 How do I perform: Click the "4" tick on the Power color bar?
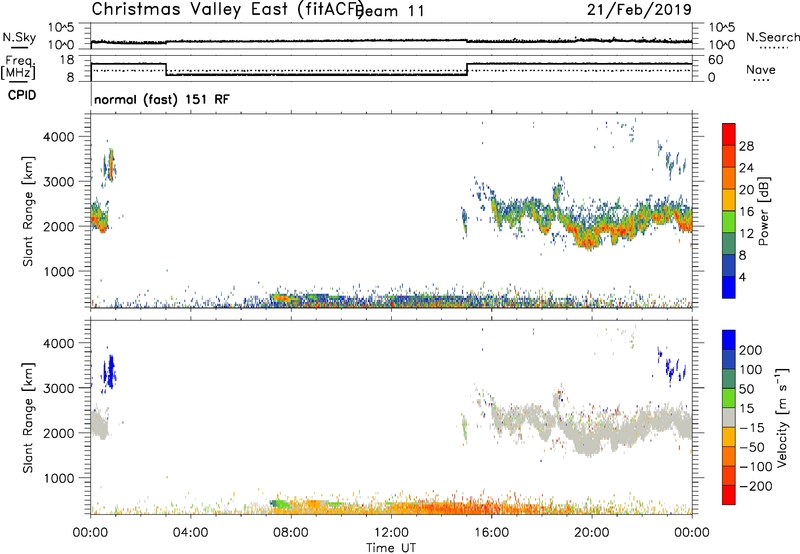pos(742,277)
